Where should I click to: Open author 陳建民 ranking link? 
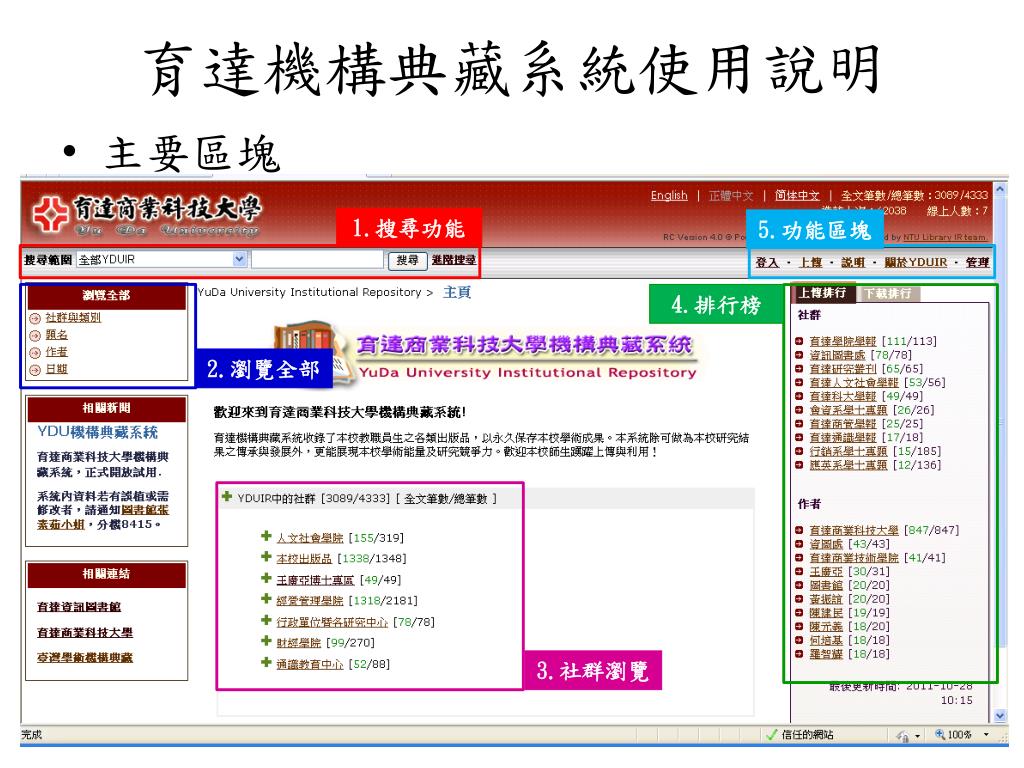coord(826,613)
